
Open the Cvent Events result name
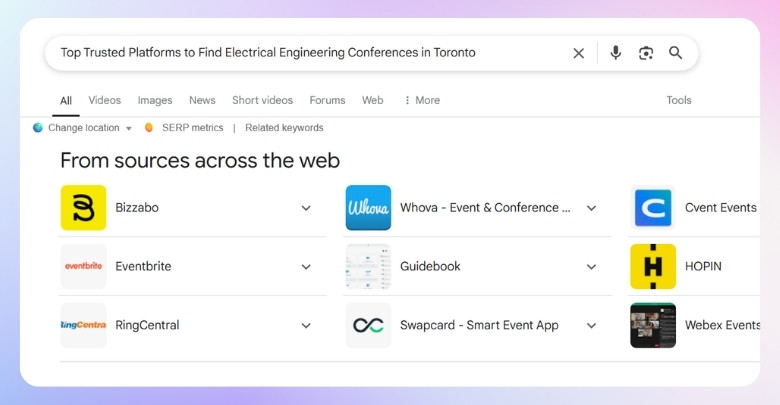coord(721,207)
